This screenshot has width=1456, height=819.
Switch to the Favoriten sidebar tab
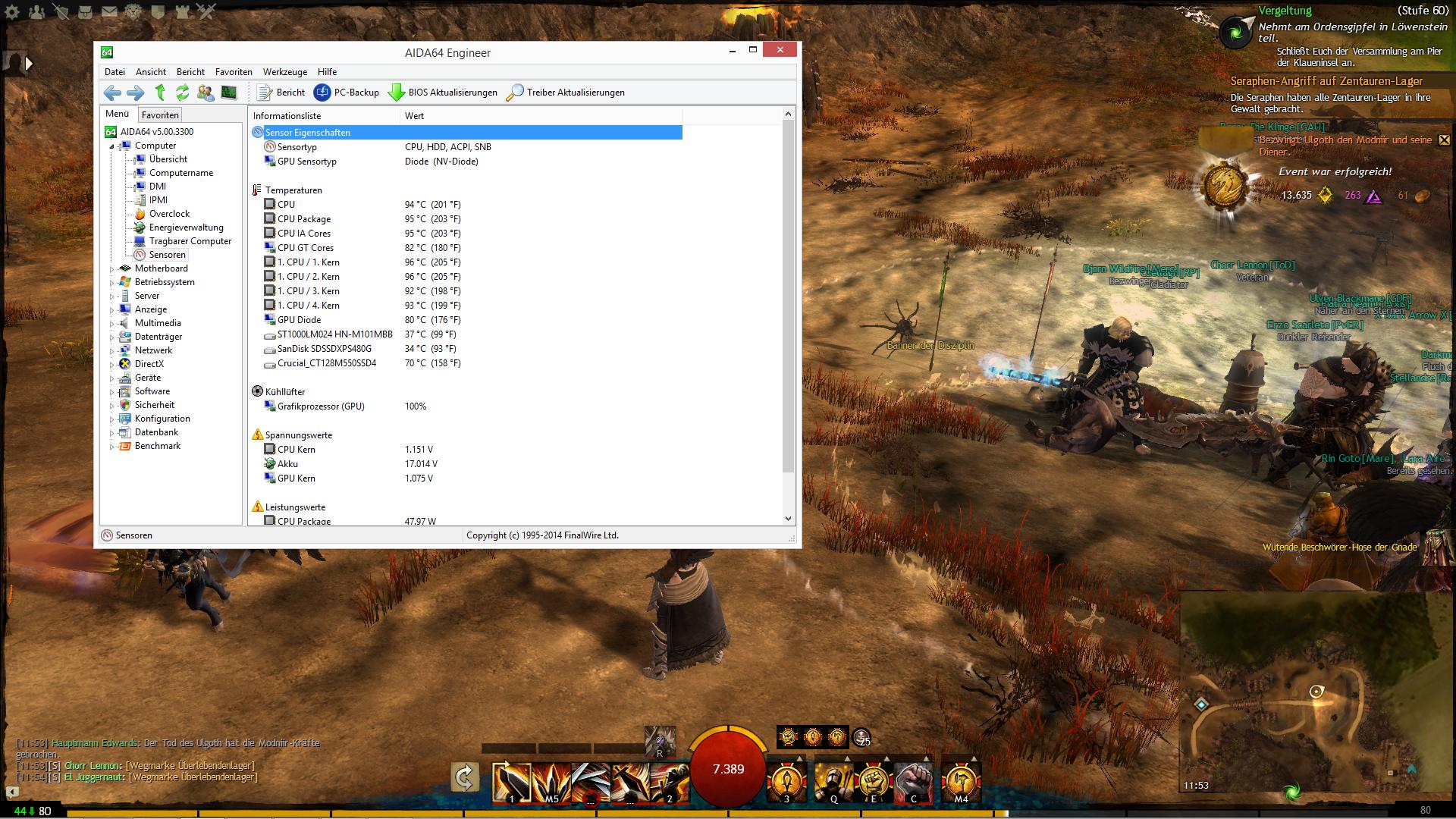point(160,115)
